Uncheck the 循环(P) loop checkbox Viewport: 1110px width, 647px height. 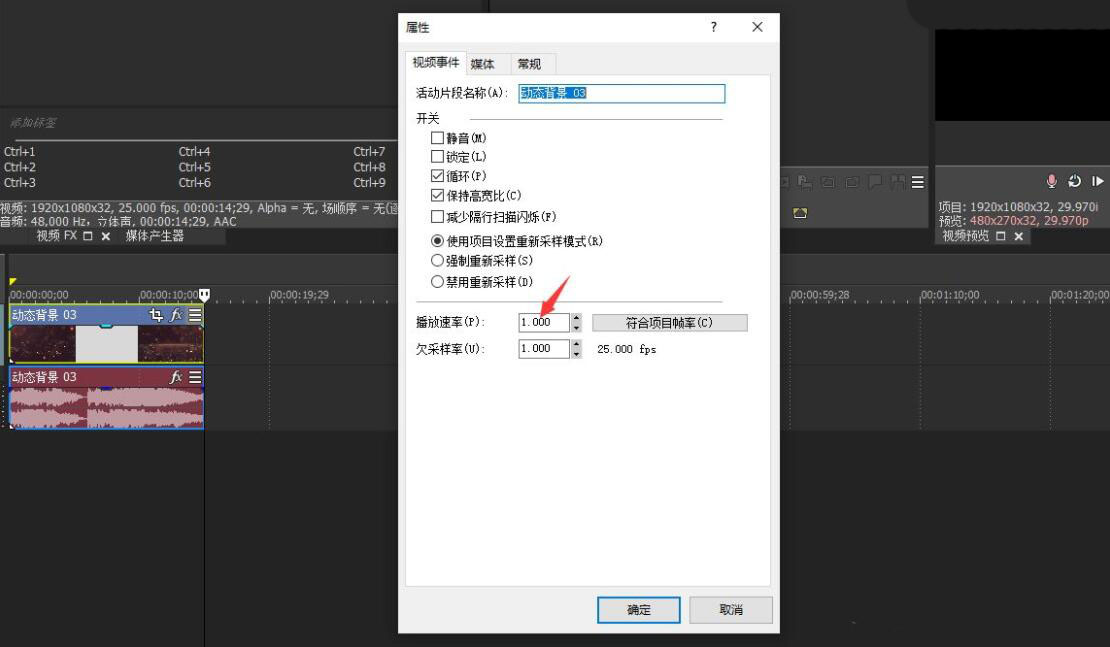pyautogui.click(x=437, y=176)
